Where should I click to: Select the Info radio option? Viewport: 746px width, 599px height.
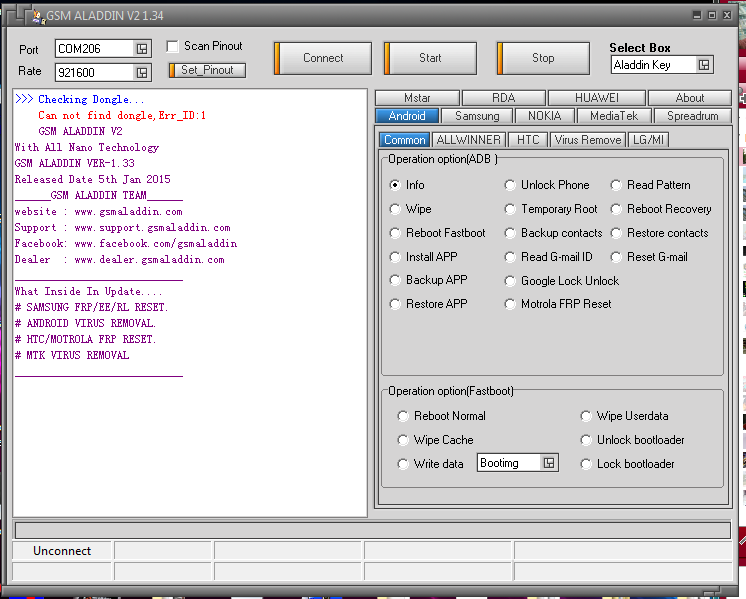407,185
